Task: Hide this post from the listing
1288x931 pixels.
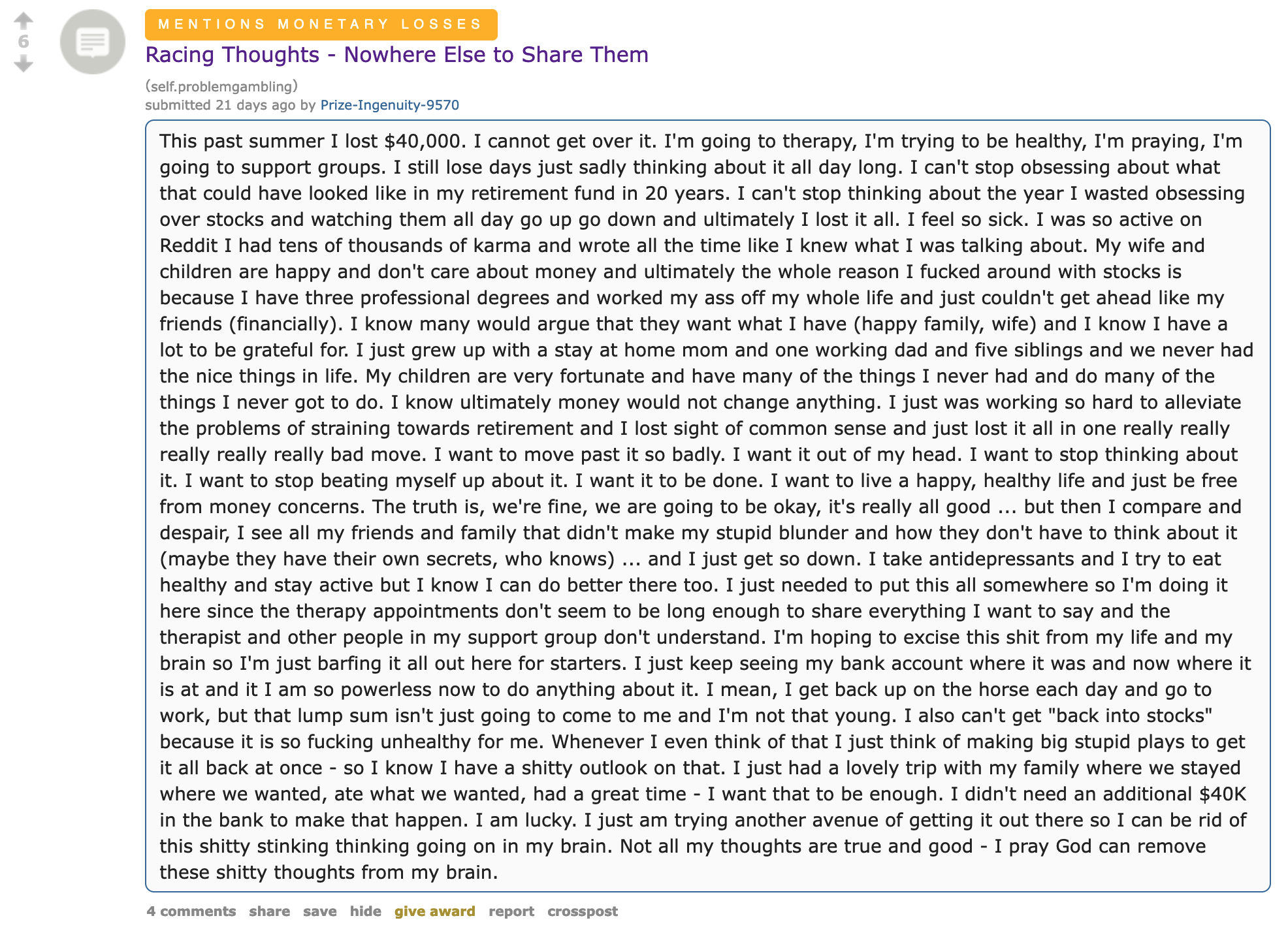Action: (365, 911)
